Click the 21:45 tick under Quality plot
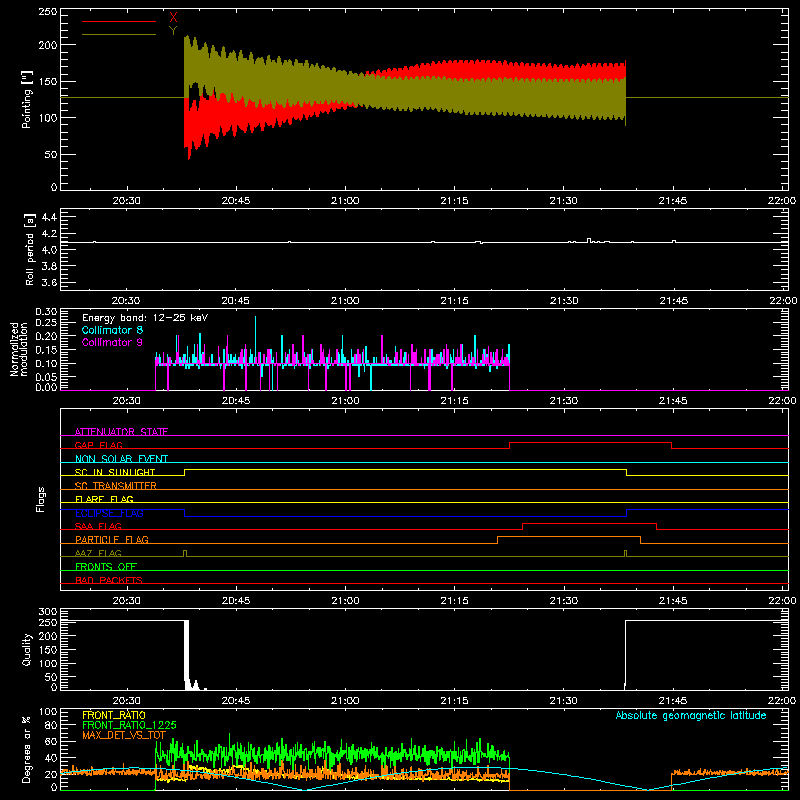Viewport: 800px width, 800px height. pyautogui.click(x=673, y=701)
